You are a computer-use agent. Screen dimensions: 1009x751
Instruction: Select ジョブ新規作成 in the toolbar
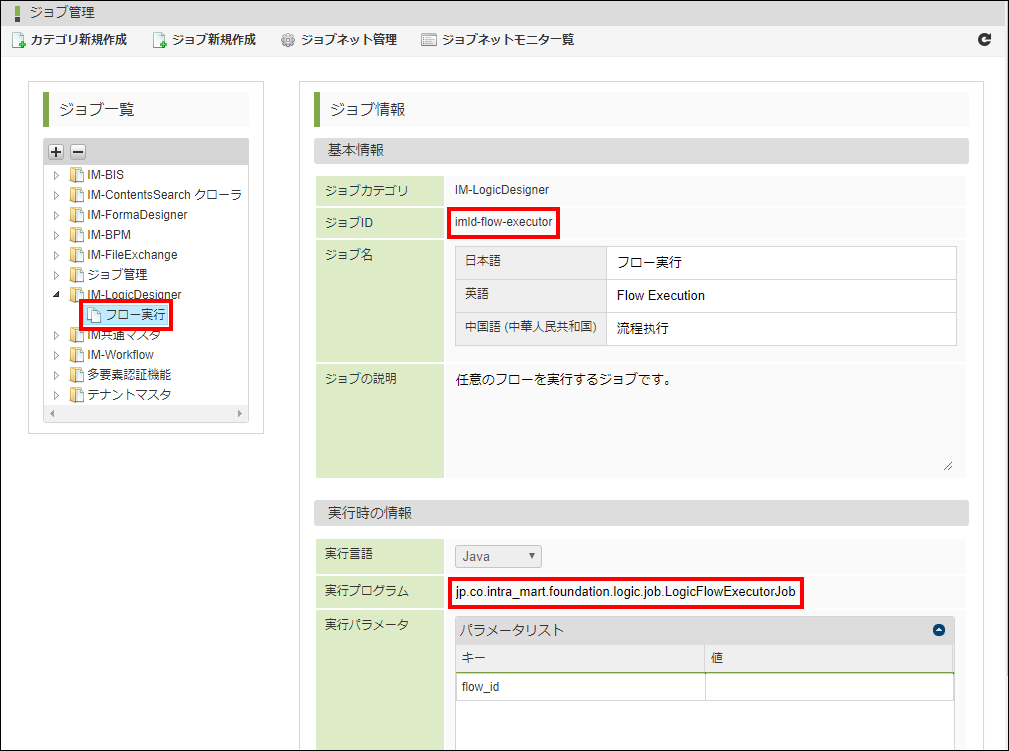coord(212,41)
